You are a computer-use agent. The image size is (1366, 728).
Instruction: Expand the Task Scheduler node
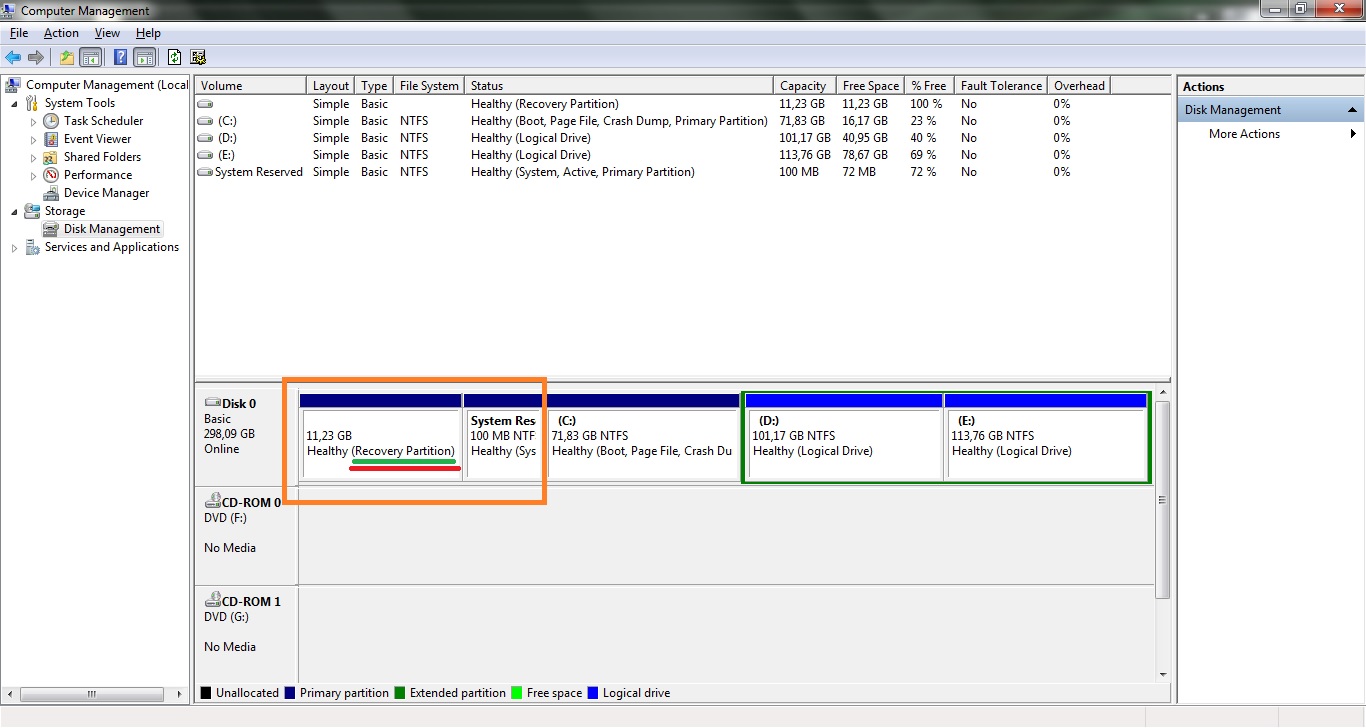[x=33, y=121]
